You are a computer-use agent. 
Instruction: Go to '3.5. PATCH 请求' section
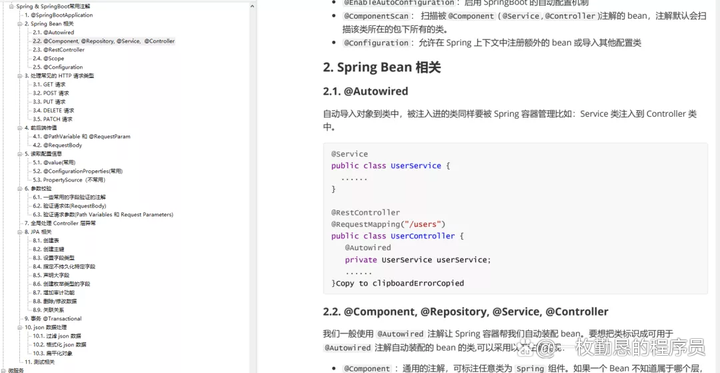click(53, 119)
